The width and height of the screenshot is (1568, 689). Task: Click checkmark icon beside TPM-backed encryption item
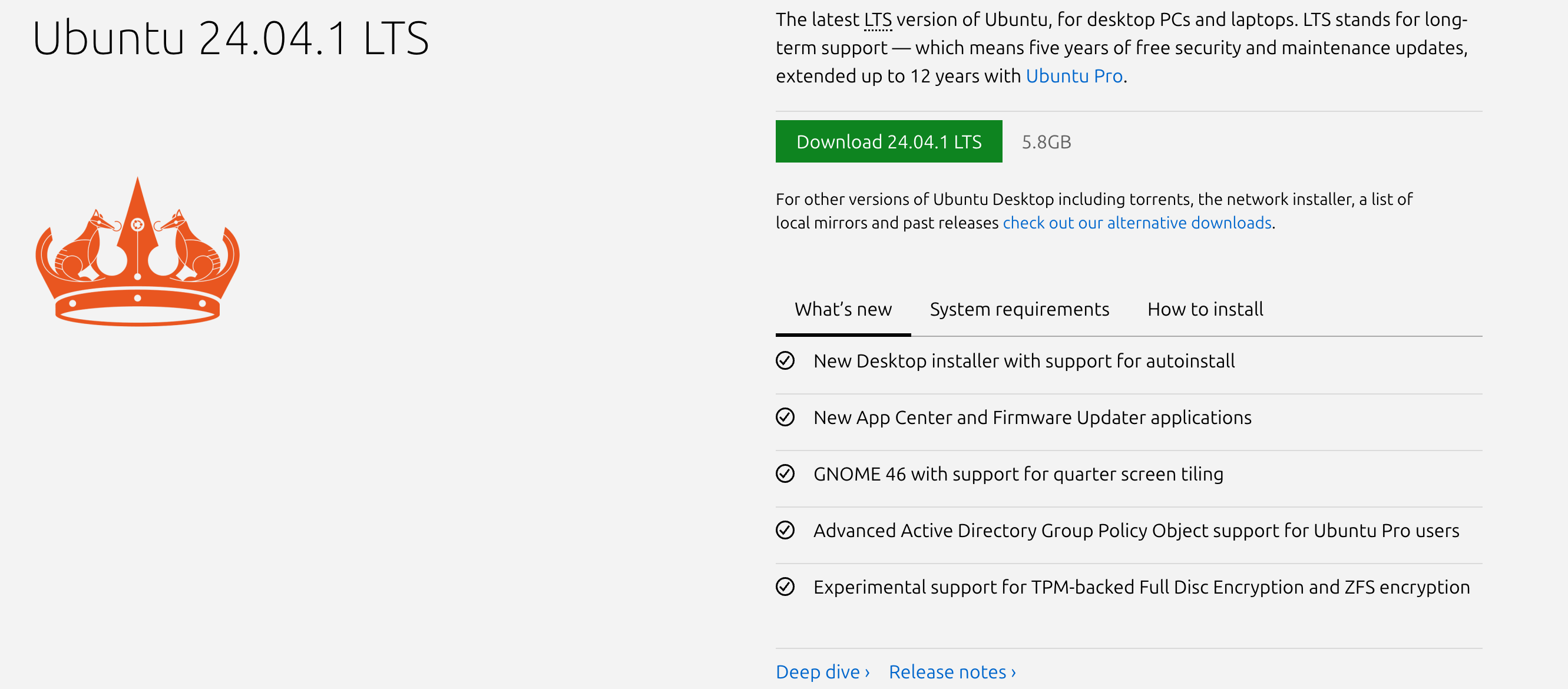coord(785,587)
